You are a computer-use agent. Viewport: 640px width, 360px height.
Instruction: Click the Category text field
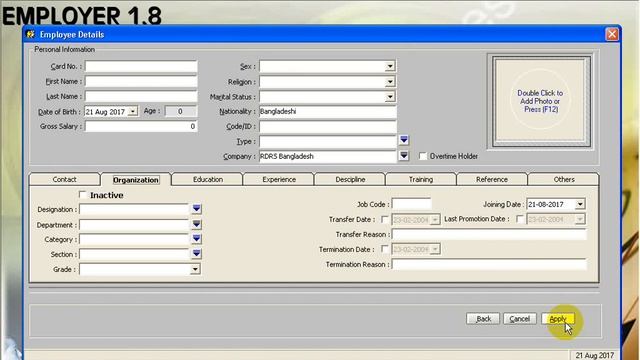(134, 239)
